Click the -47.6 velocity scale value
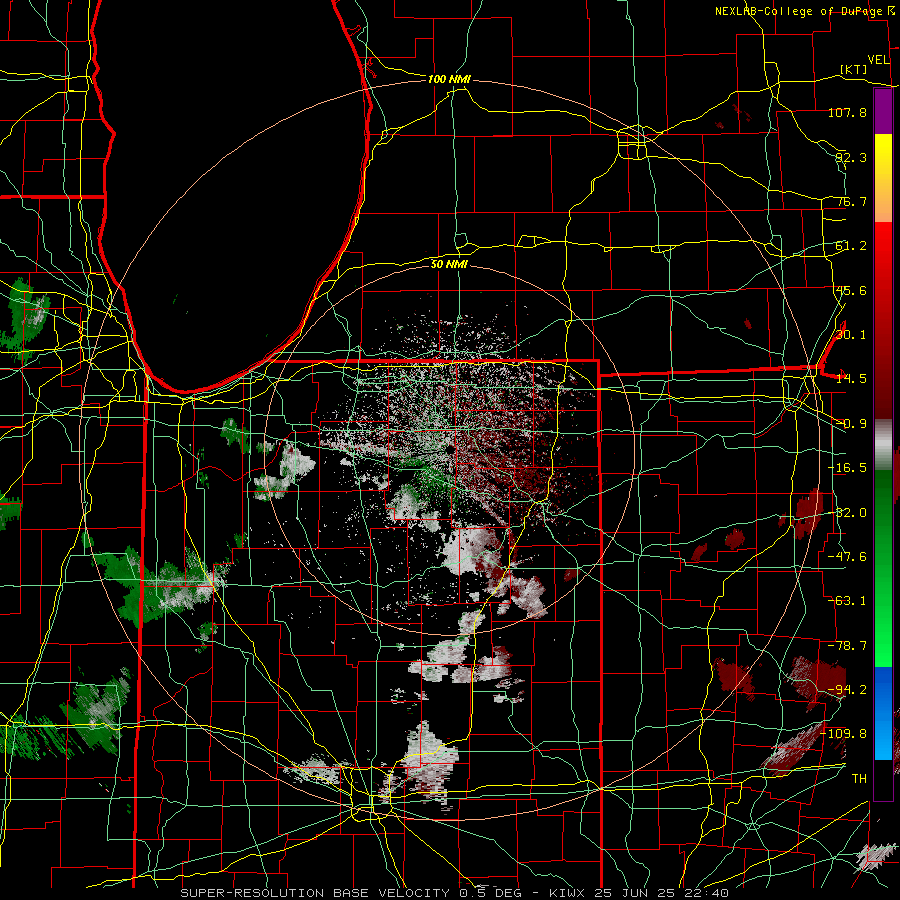Screen dimensions: 900x900 pos(847,557)
